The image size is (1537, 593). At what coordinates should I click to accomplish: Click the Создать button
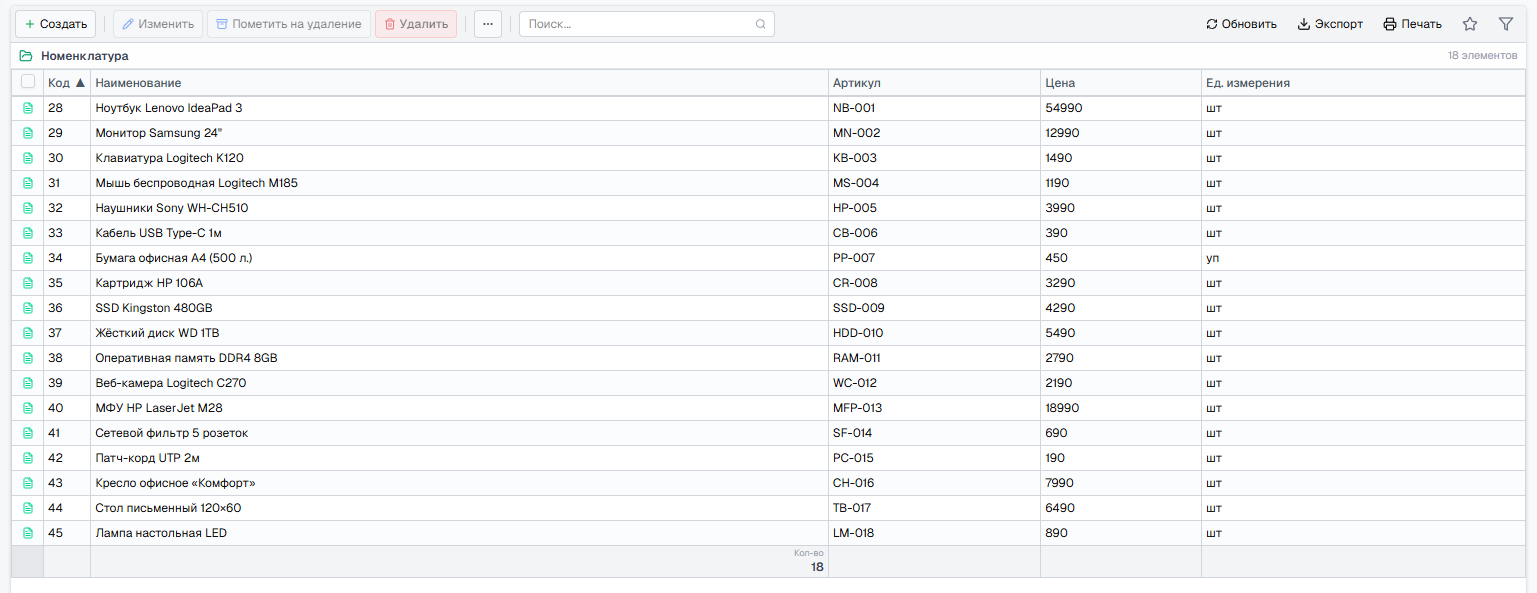click(56, 24)
